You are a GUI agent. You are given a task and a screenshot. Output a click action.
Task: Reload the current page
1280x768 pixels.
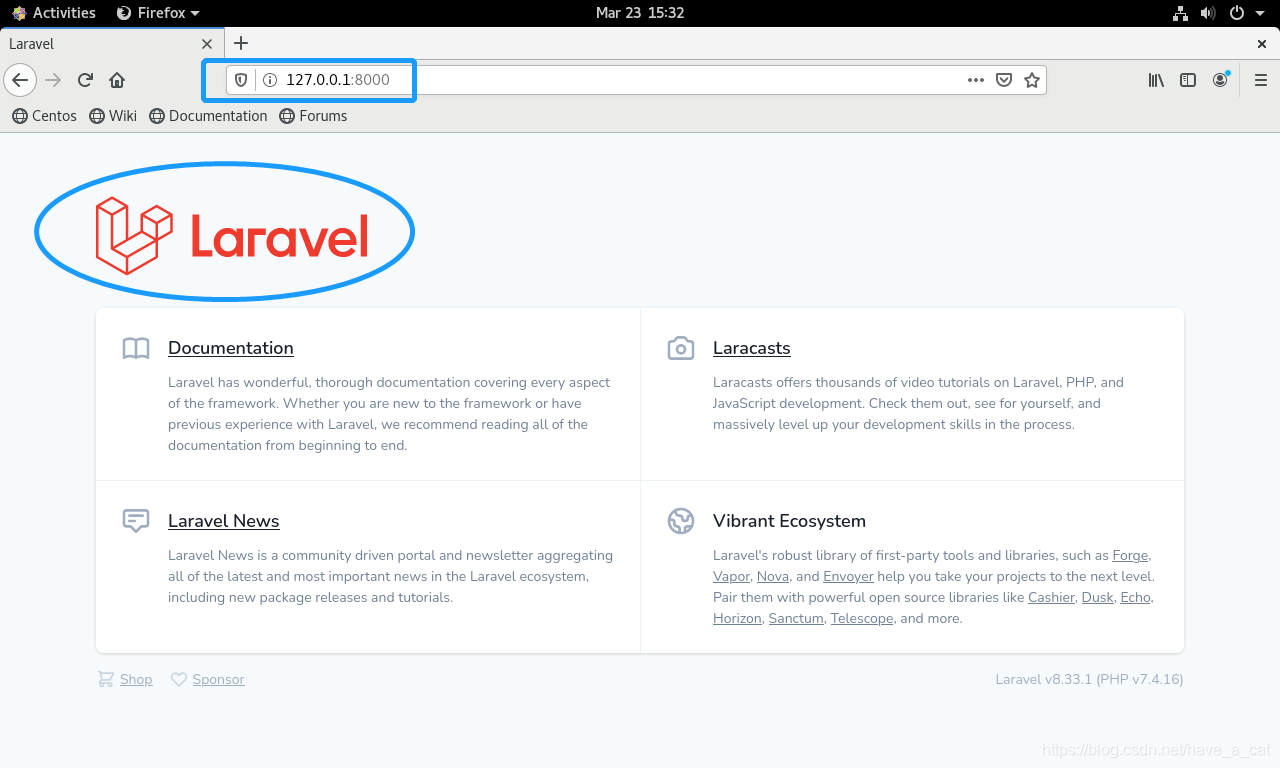pos(84,80)
